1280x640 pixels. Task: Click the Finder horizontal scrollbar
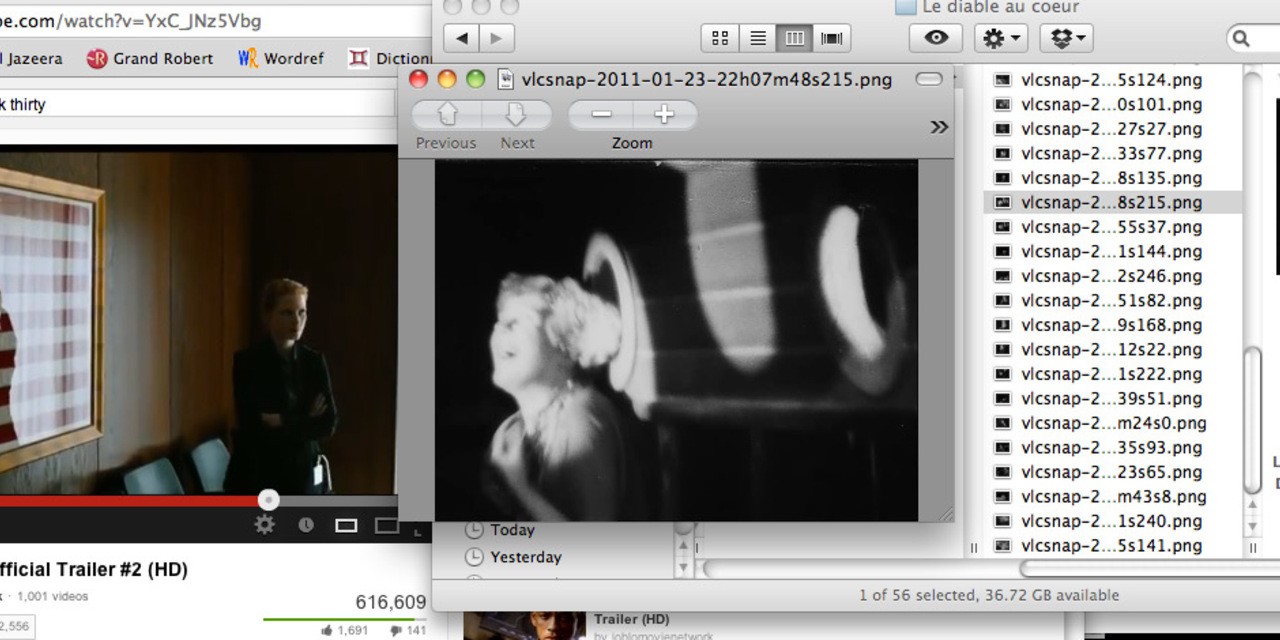point(1150,569)
